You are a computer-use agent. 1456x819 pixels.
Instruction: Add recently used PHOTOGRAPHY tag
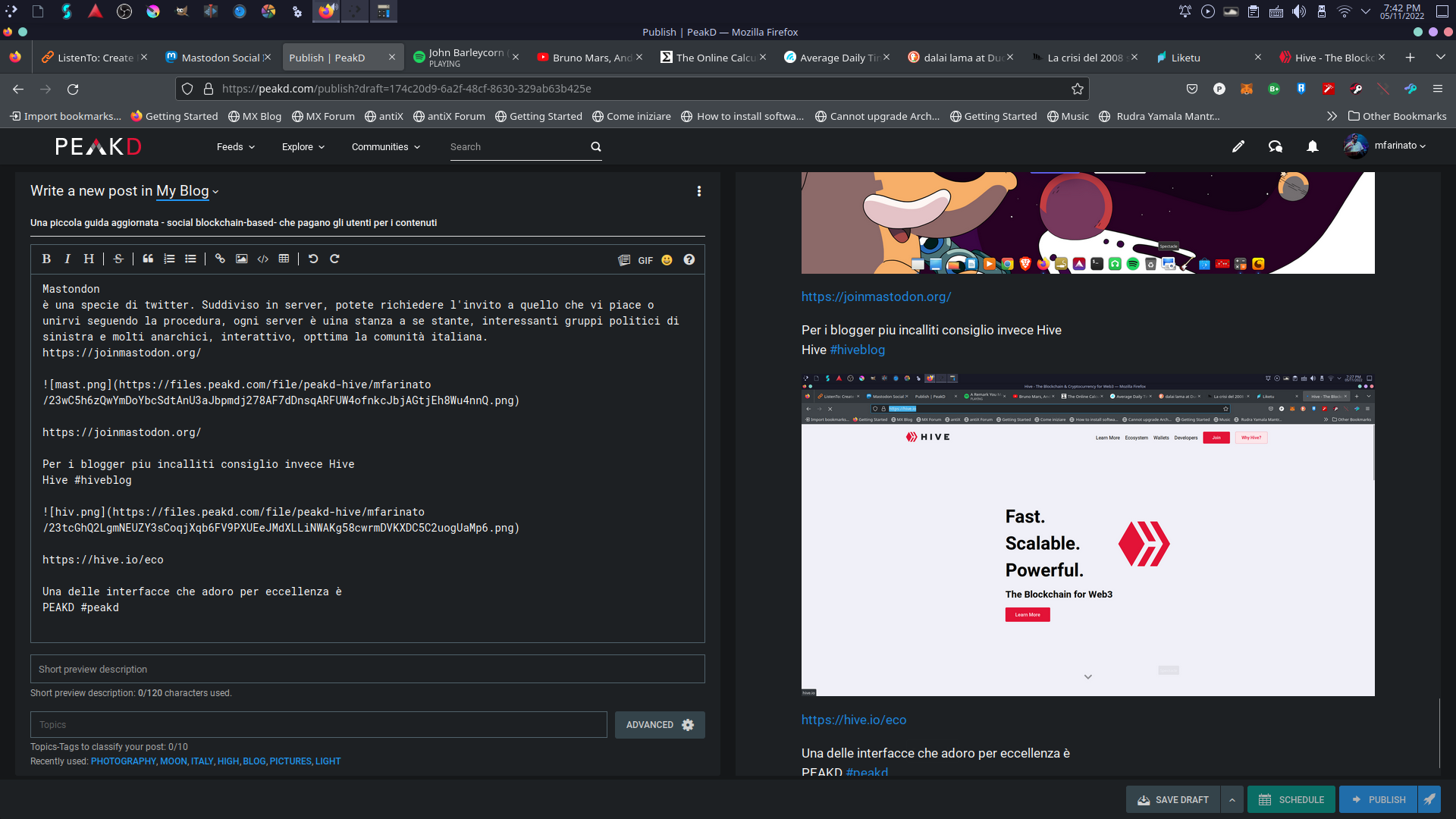pyautogui.click(x=123, y=761)
